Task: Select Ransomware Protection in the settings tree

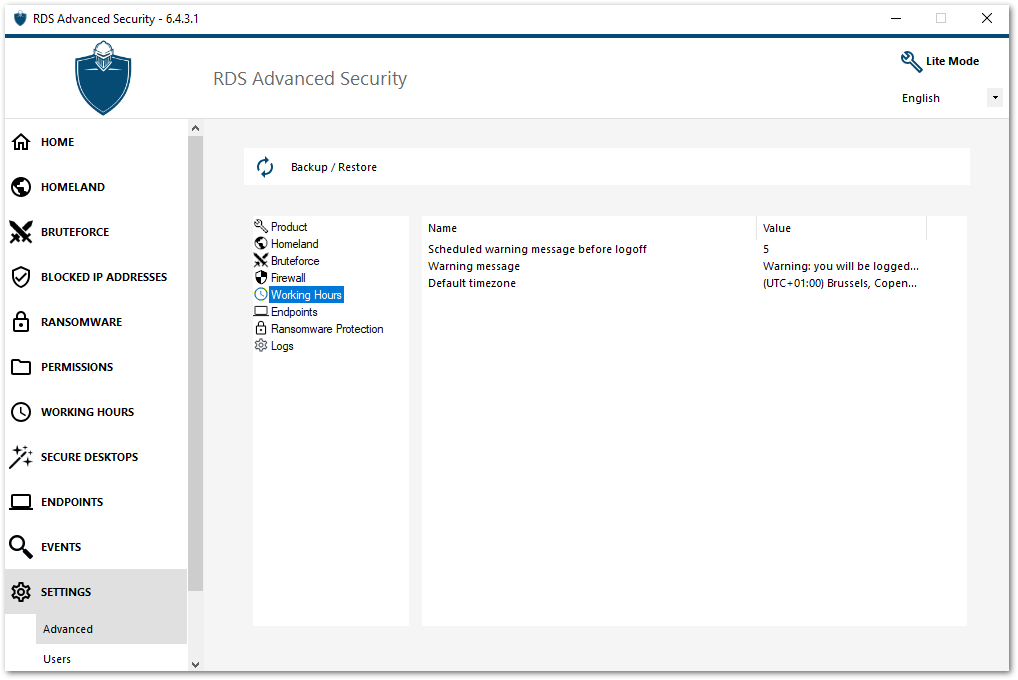Action: pos(327,329)
